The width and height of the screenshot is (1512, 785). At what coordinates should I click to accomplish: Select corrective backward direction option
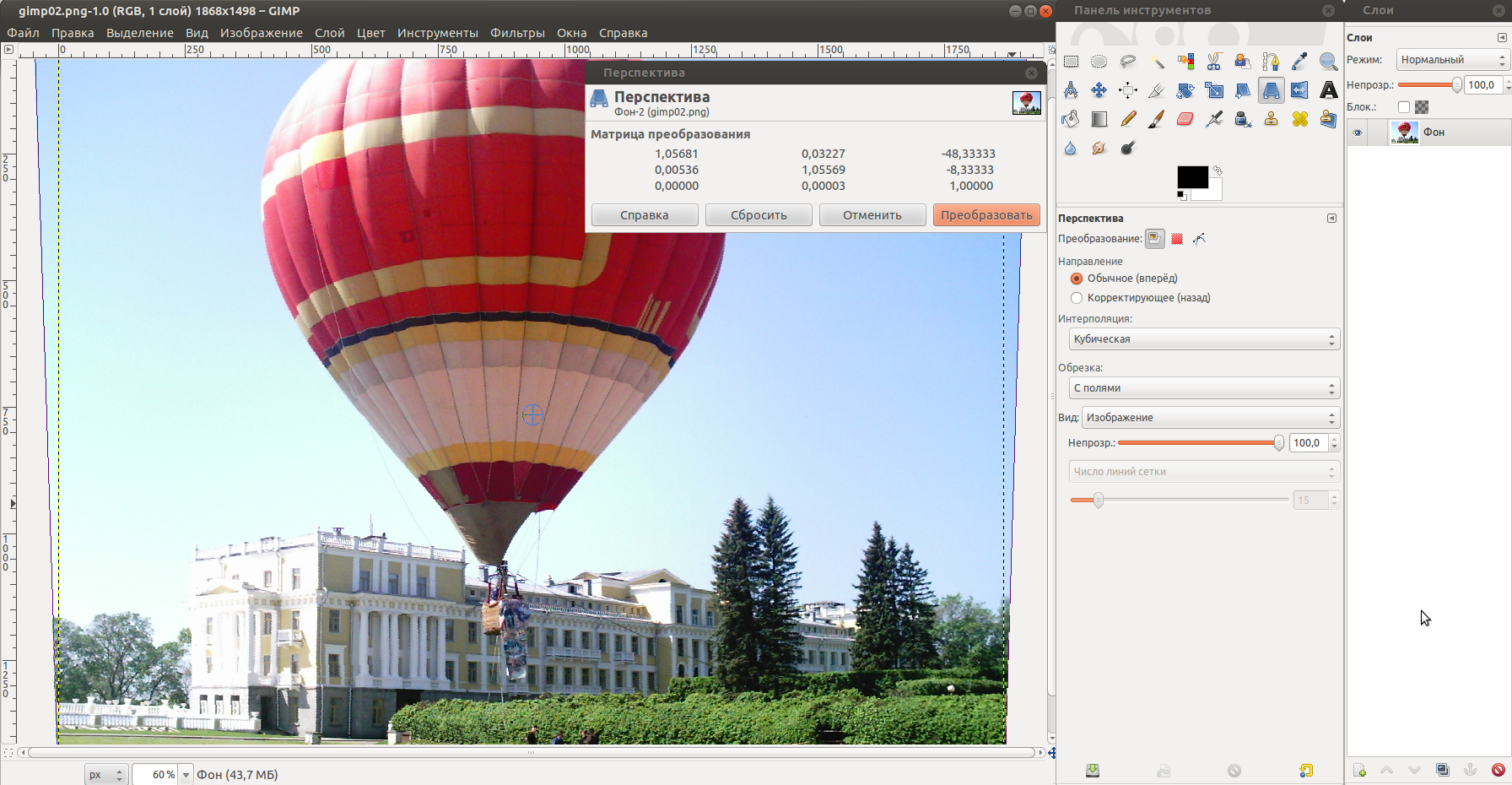[x=1077, y=298]
